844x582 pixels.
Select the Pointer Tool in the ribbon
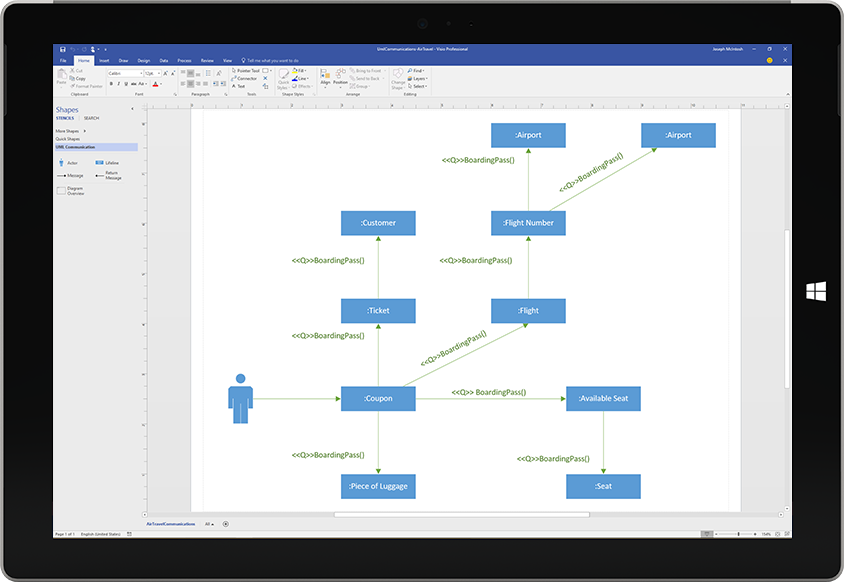pyautogui.click(x=246, y=71)
